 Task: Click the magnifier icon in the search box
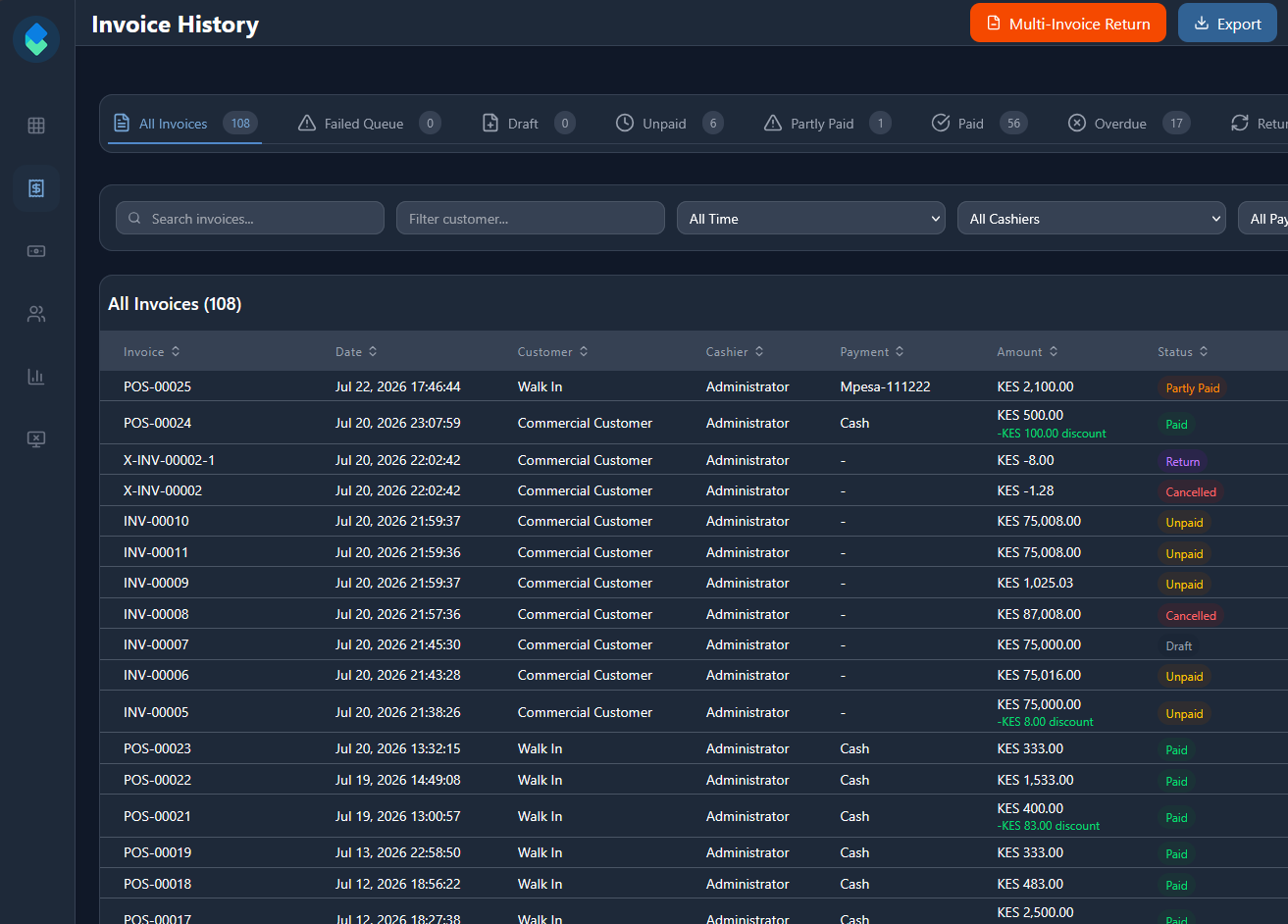pos(134,219)
